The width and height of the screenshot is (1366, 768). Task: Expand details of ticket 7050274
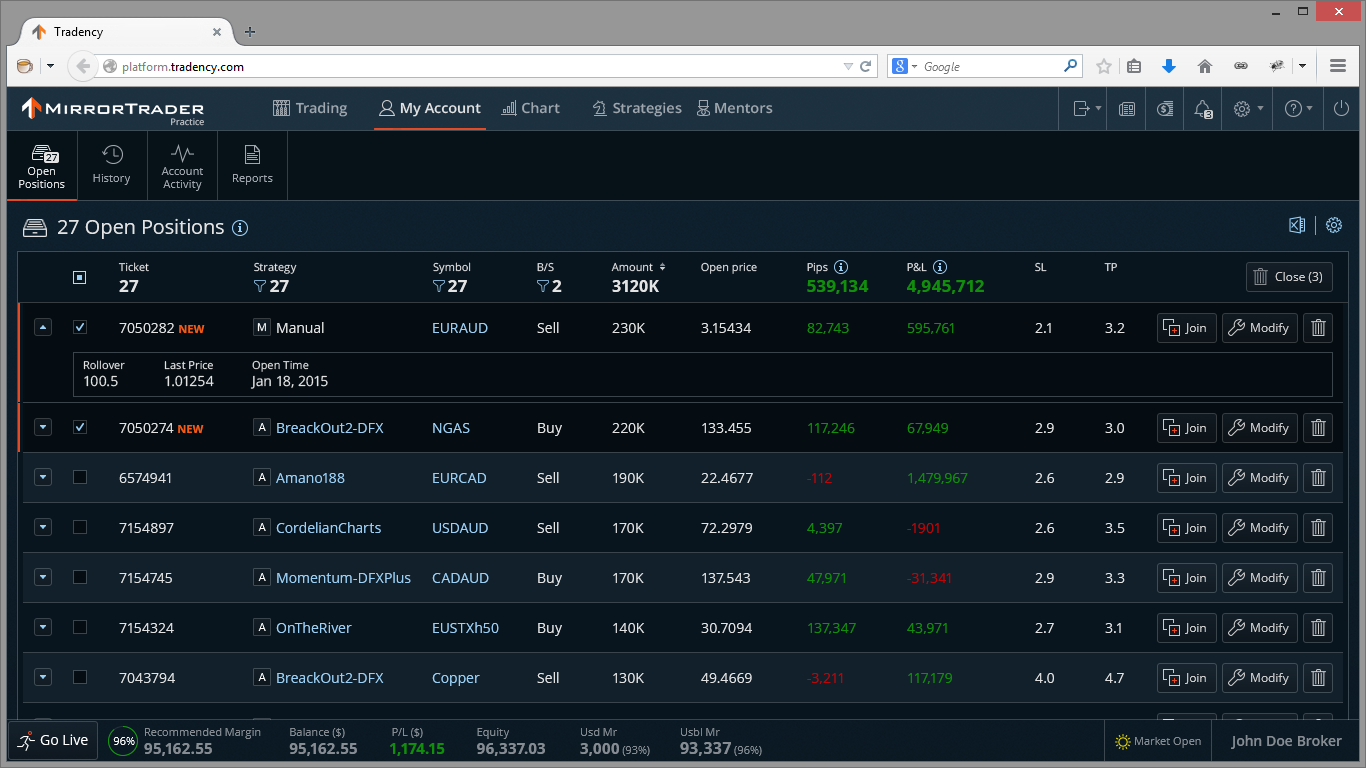tap(42, 427)
